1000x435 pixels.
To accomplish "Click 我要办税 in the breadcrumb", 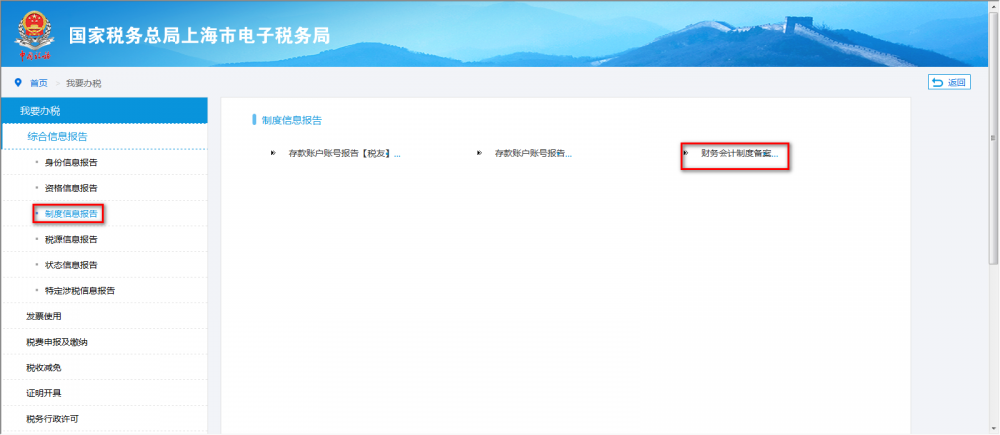I will coord(84,83).
